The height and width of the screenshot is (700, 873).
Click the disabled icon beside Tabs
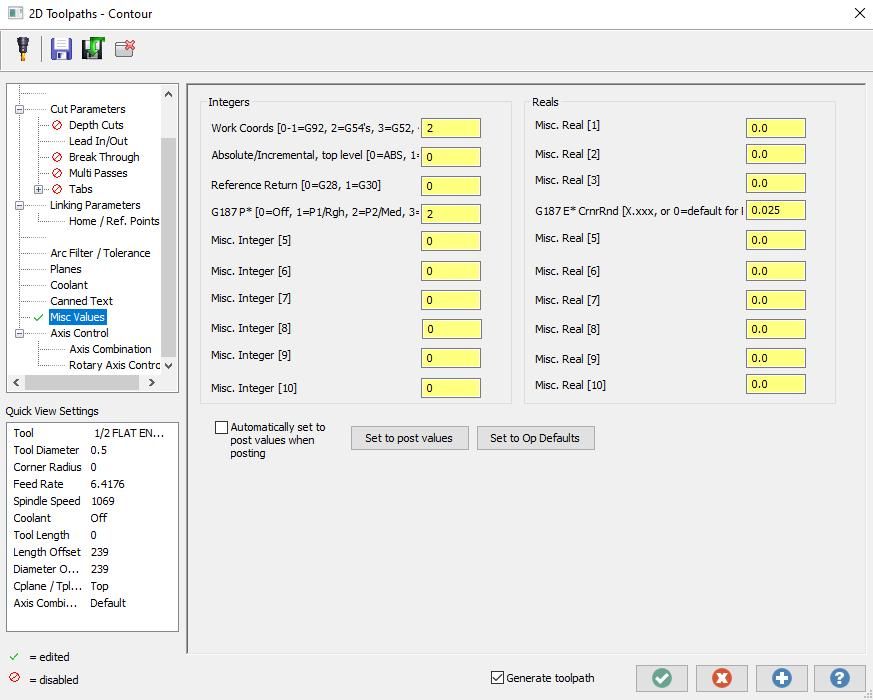57,189
